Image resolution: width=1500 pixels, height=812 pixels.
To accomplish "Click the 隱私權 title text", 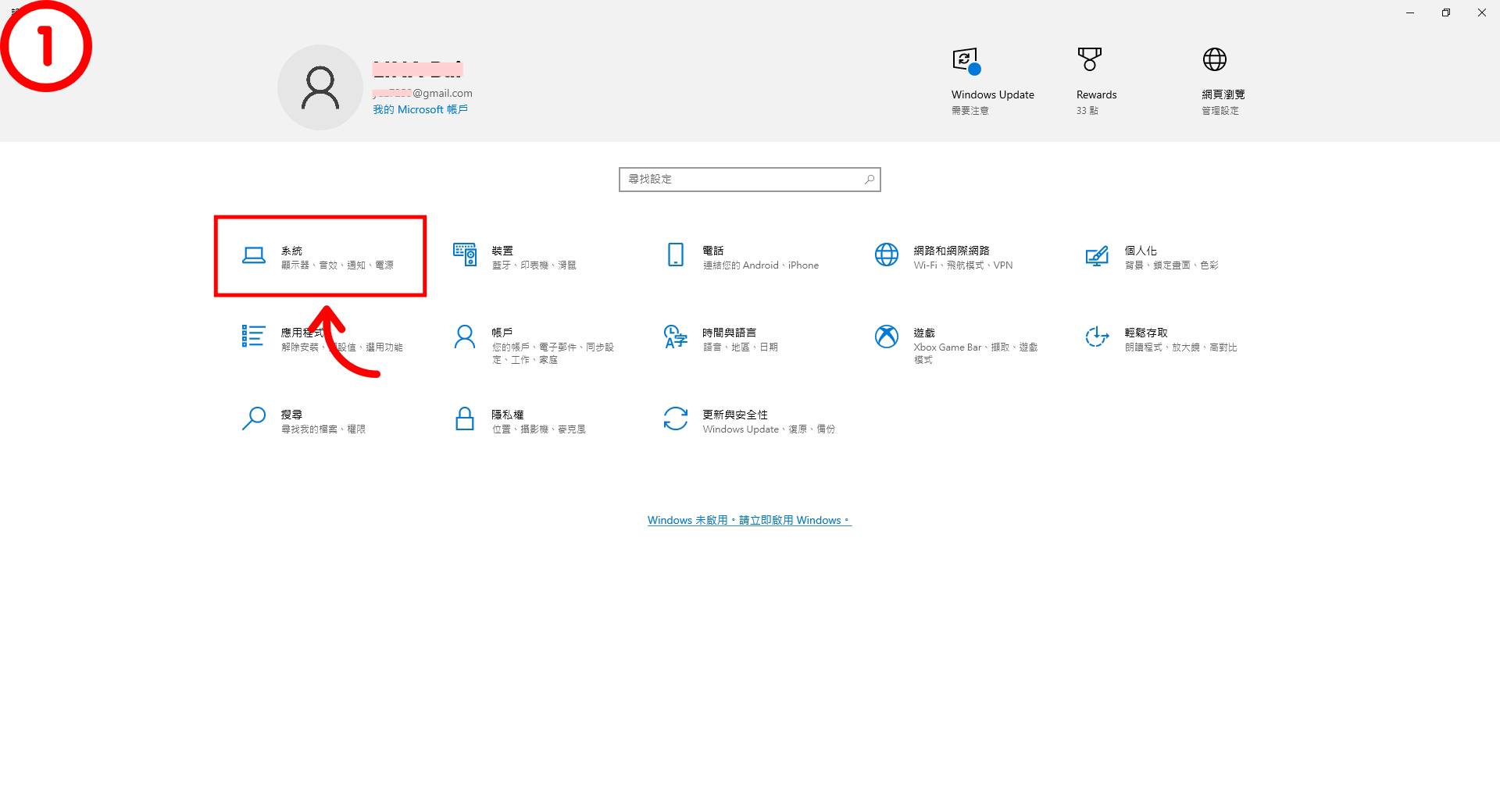I will [x=508, y=415].
